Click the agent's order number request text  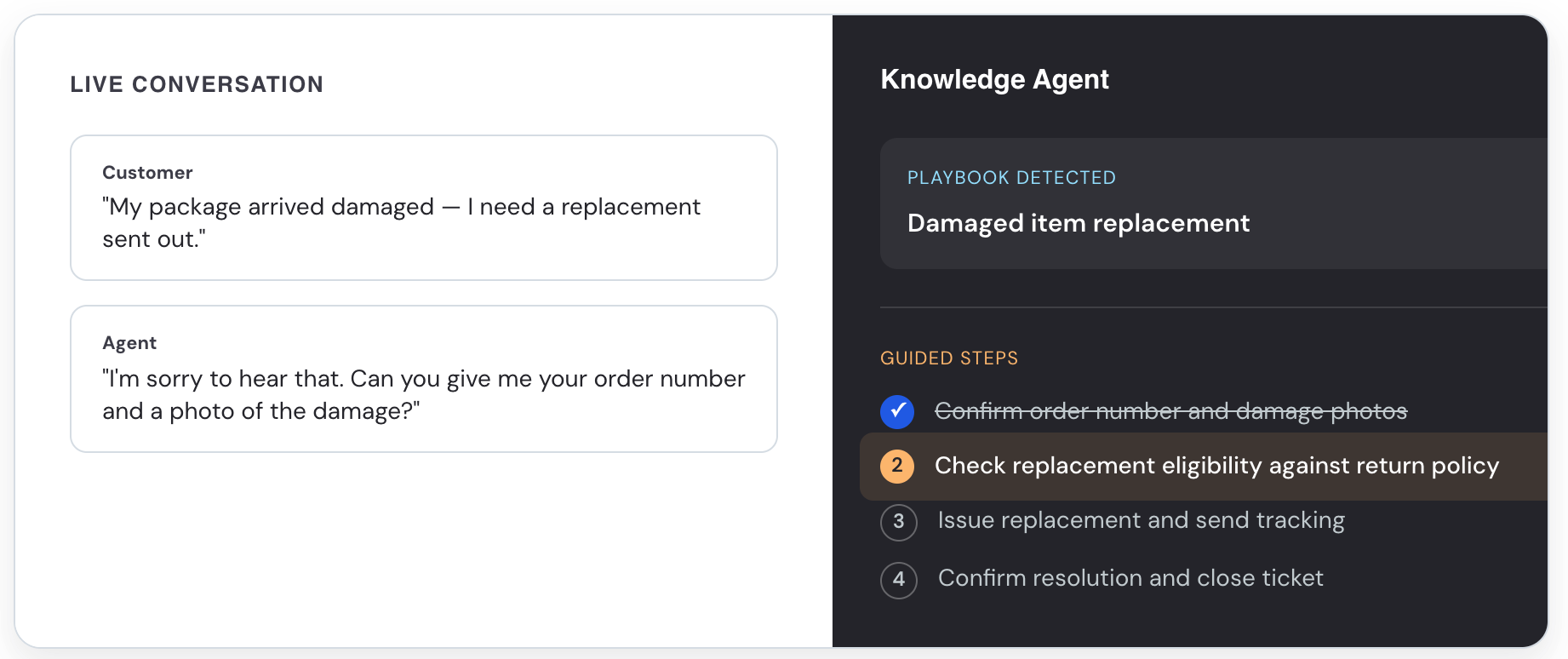(x=424, y=395)
